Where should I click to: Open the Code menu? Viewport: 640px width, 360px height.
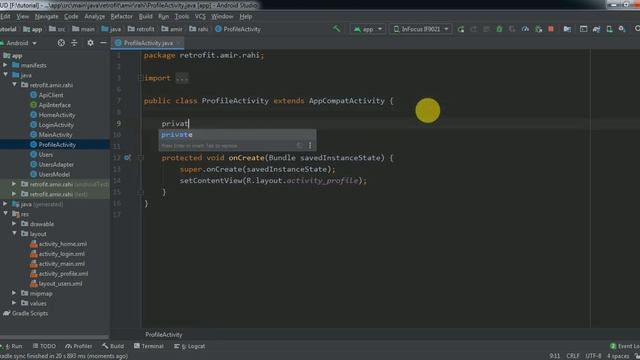click(x=71, y=16)
